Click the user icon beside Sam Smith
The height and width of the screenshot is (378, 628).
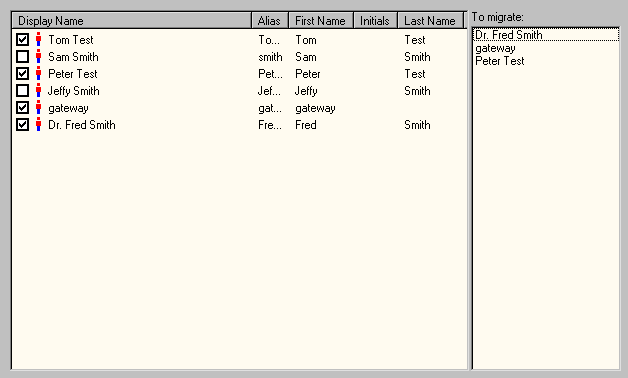38,56
